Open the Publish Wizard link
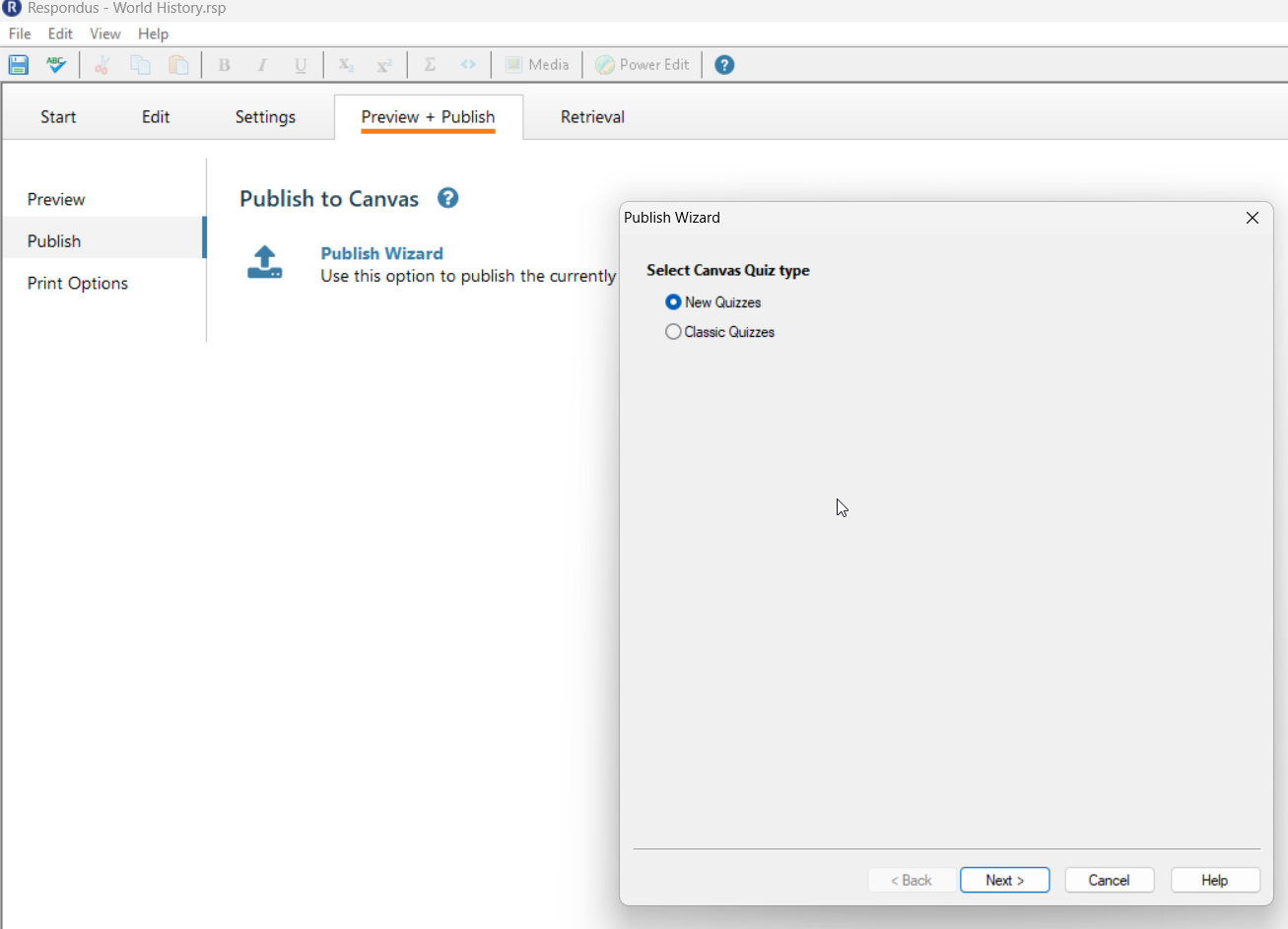 coord(381,253)
